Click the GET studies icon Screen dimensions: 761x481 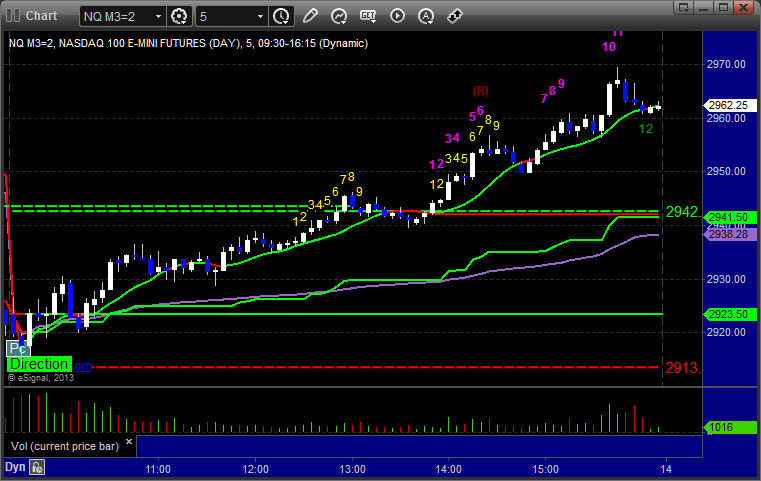point(368,16)
